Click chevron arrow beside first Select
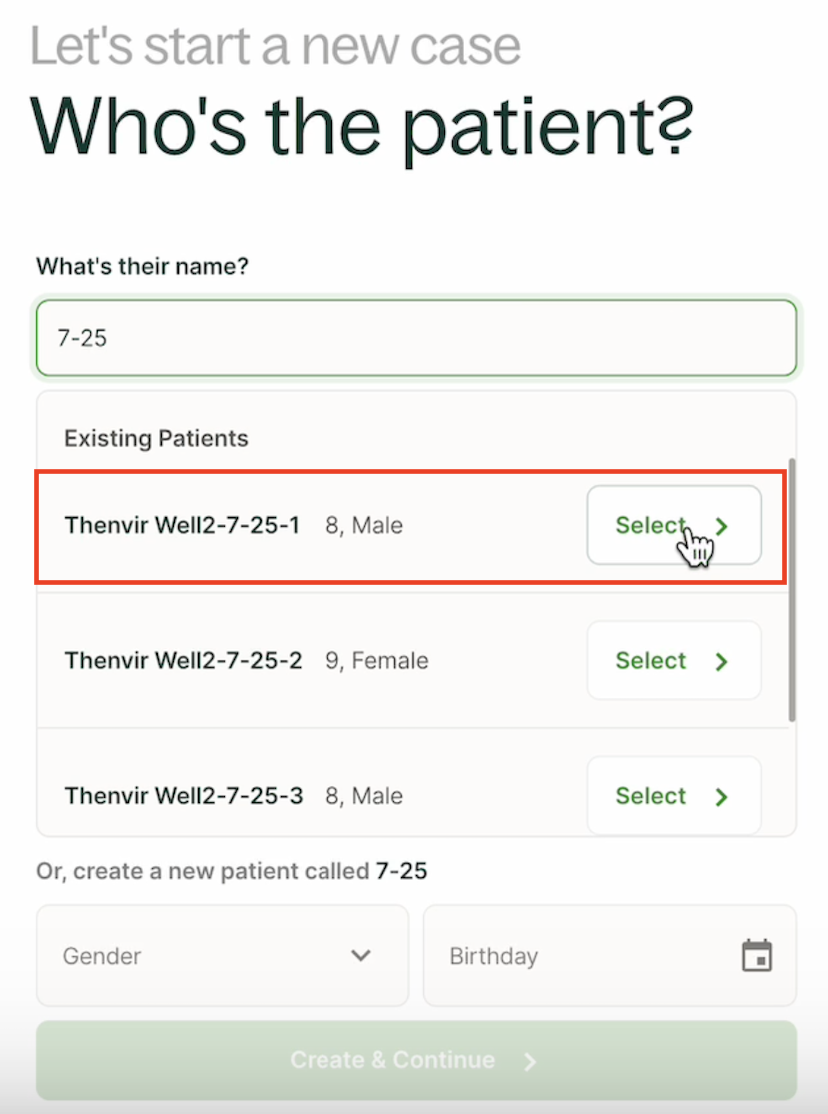The image size is (828, 1114). [722, 526]
